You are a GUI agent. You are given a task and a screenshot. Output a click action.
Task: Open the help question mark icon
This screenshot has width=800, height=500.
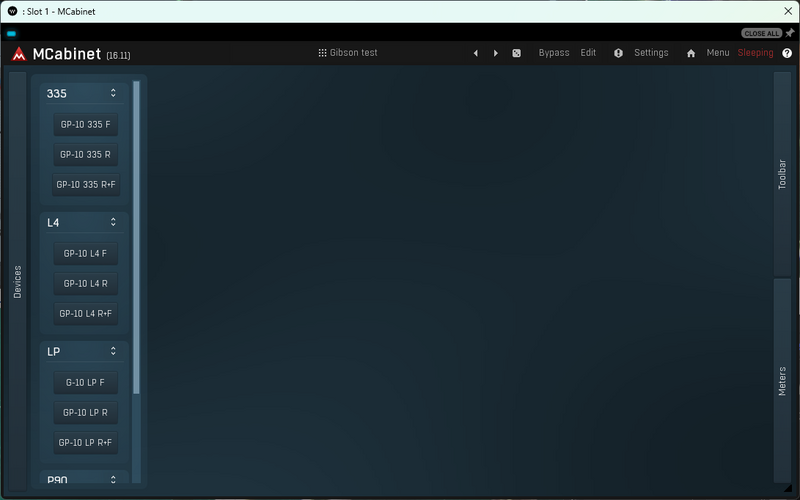(787, 53)
